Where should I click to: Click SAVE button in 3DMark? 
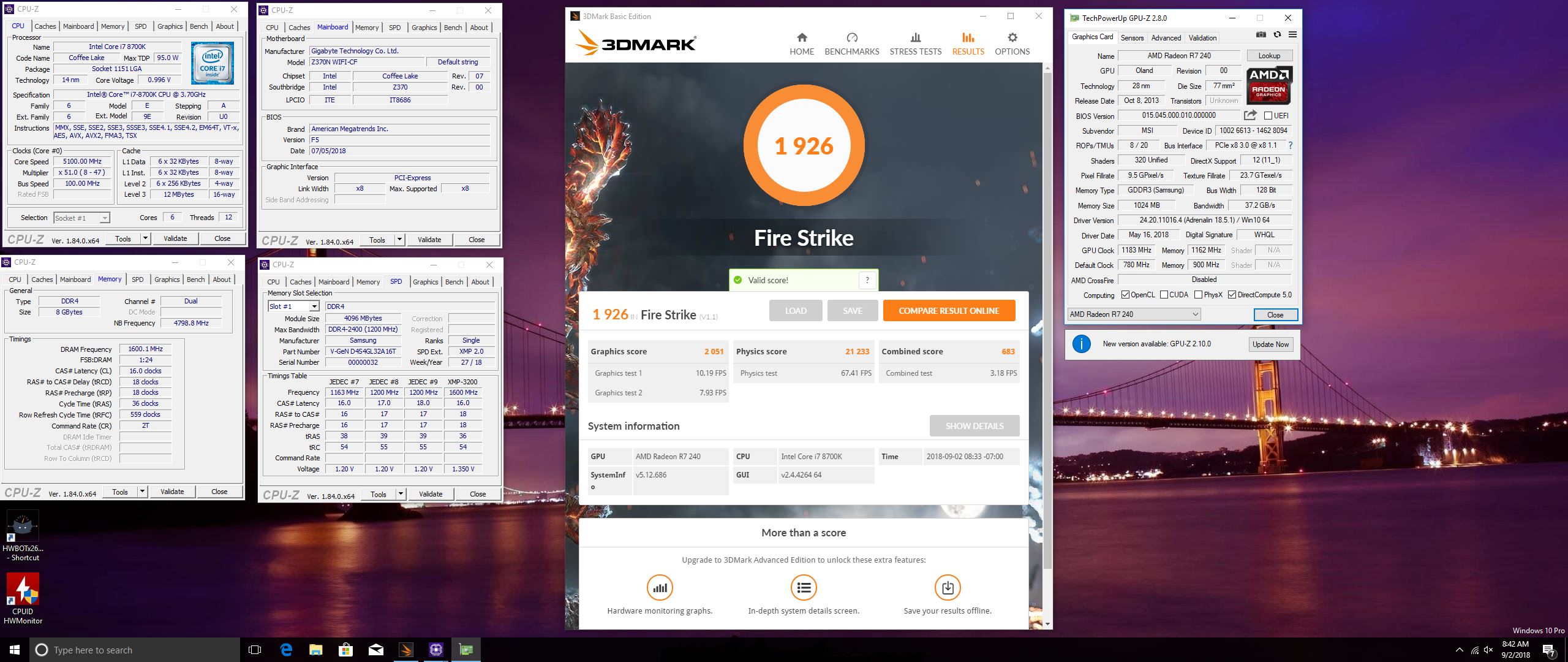(852, 311)
